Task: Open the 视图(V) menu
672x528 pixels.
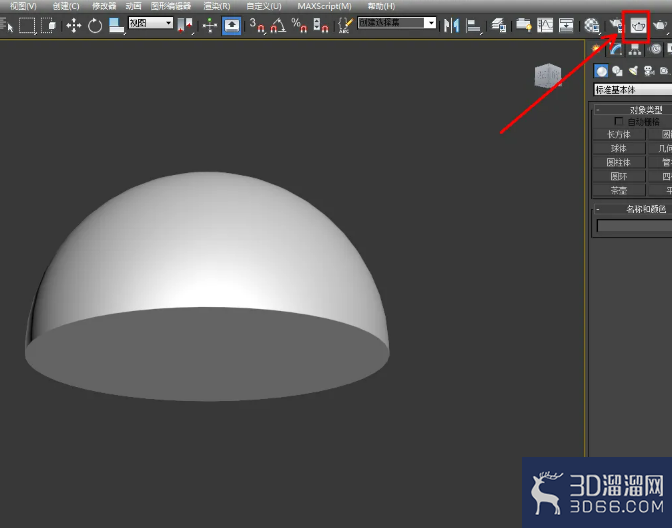Action: coord(23,6)
